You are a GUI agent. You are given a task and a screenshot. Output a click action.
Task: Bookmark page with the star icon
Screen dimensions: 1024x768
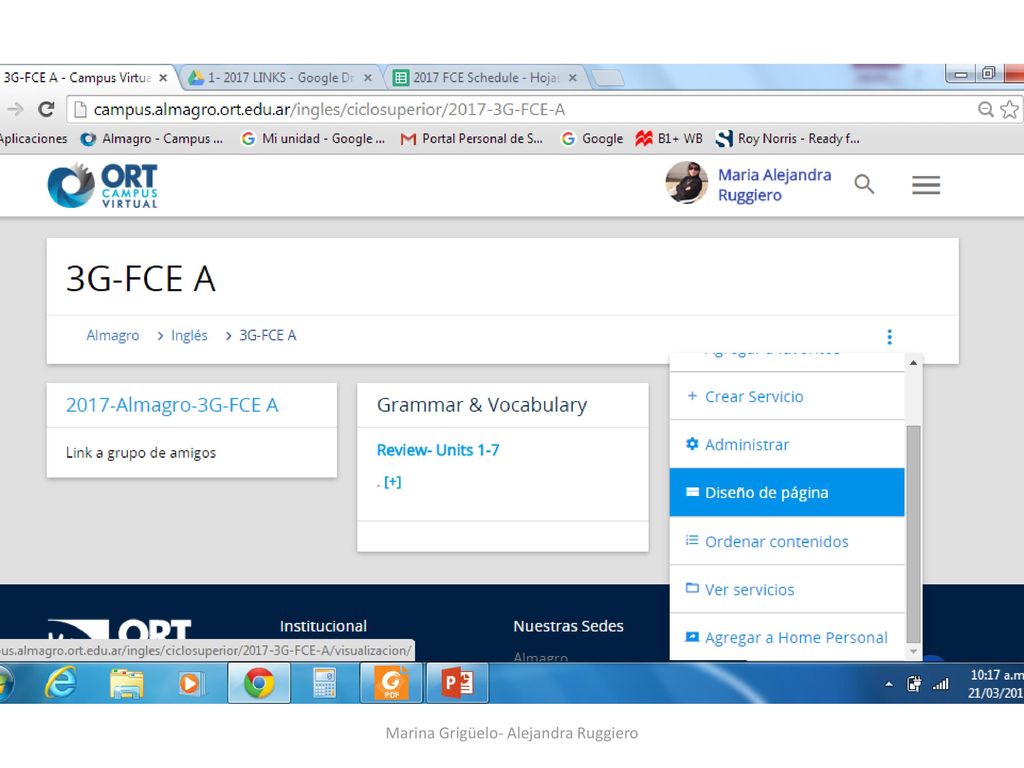point(1009,109)
